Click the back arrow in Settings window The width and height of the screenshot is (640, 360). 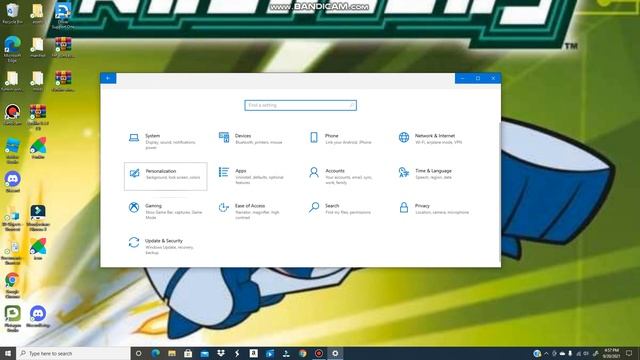[x=108, y=78]
